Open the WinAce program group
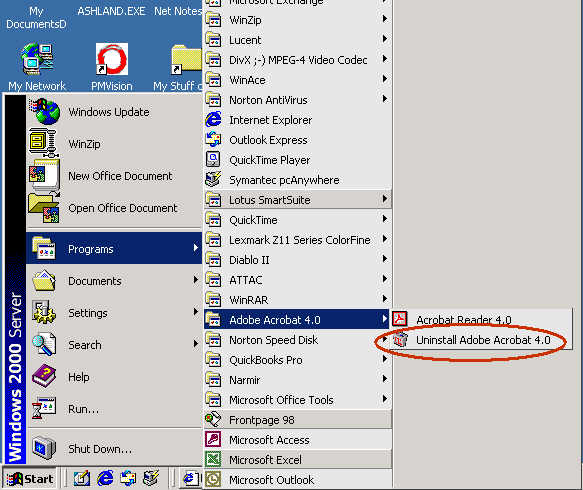583x490 pixels. [x=297, y=80]
